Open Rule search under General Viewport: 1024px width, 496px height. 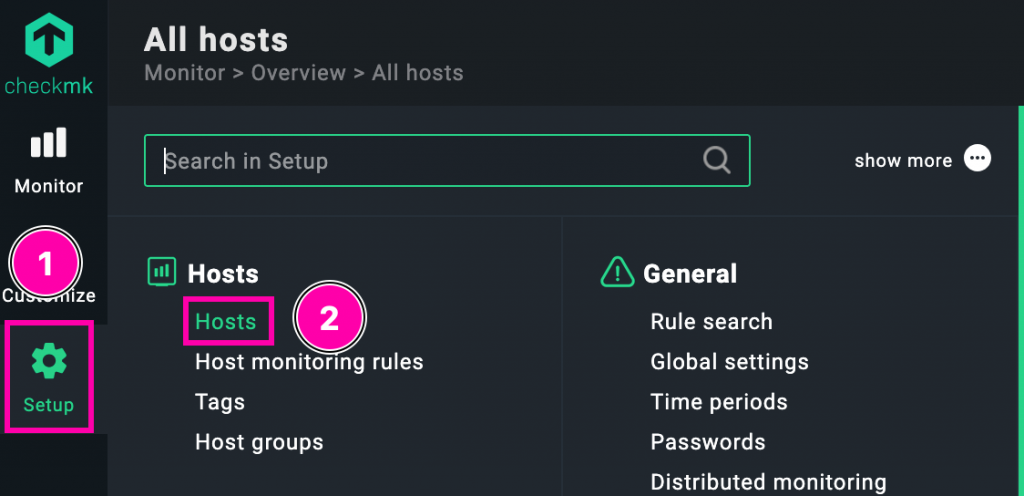click(711, 322)
